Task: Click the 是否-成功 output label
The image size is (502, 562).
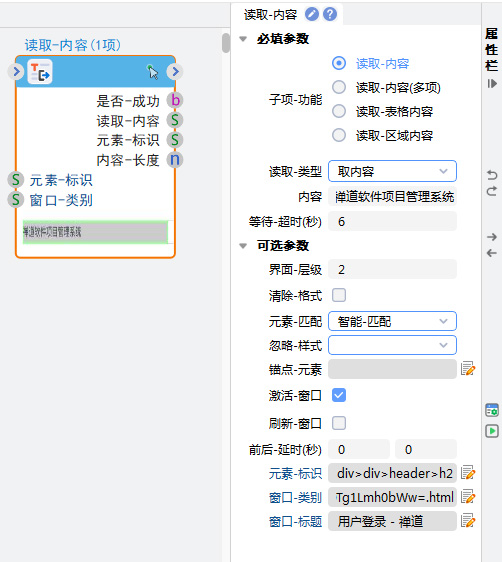Action: point(128,101)
